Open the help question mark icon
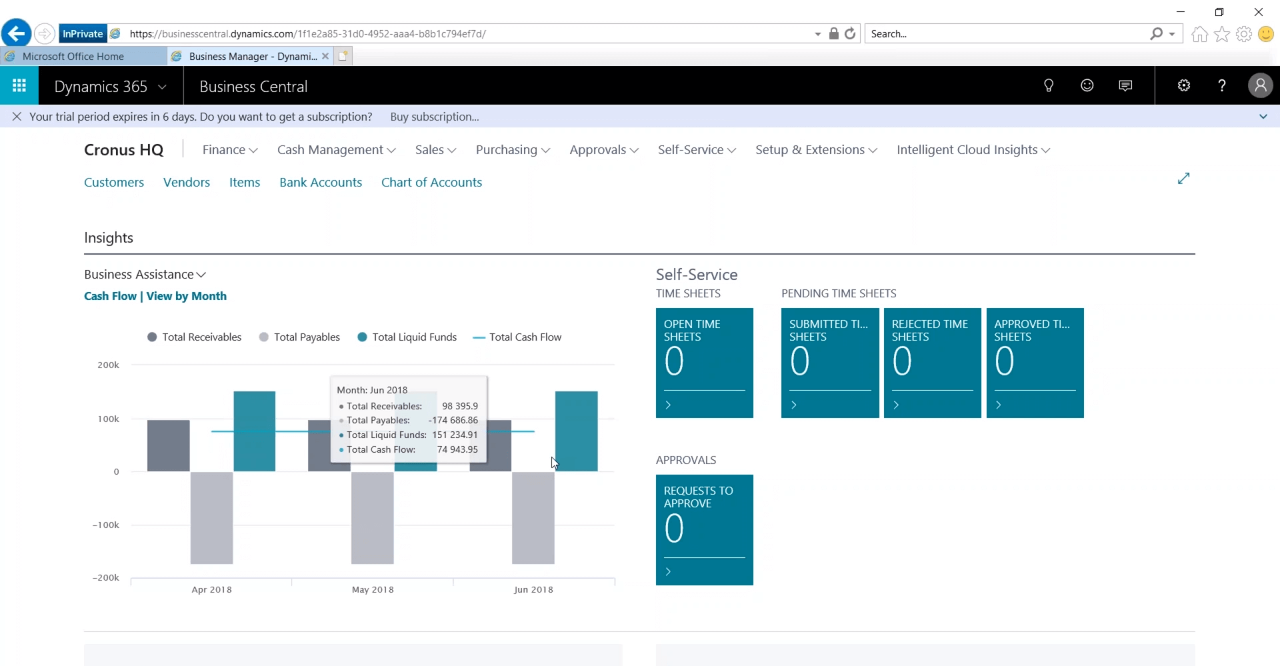The height and width of the screenshot is (666, 1280). coord(1222,86)
